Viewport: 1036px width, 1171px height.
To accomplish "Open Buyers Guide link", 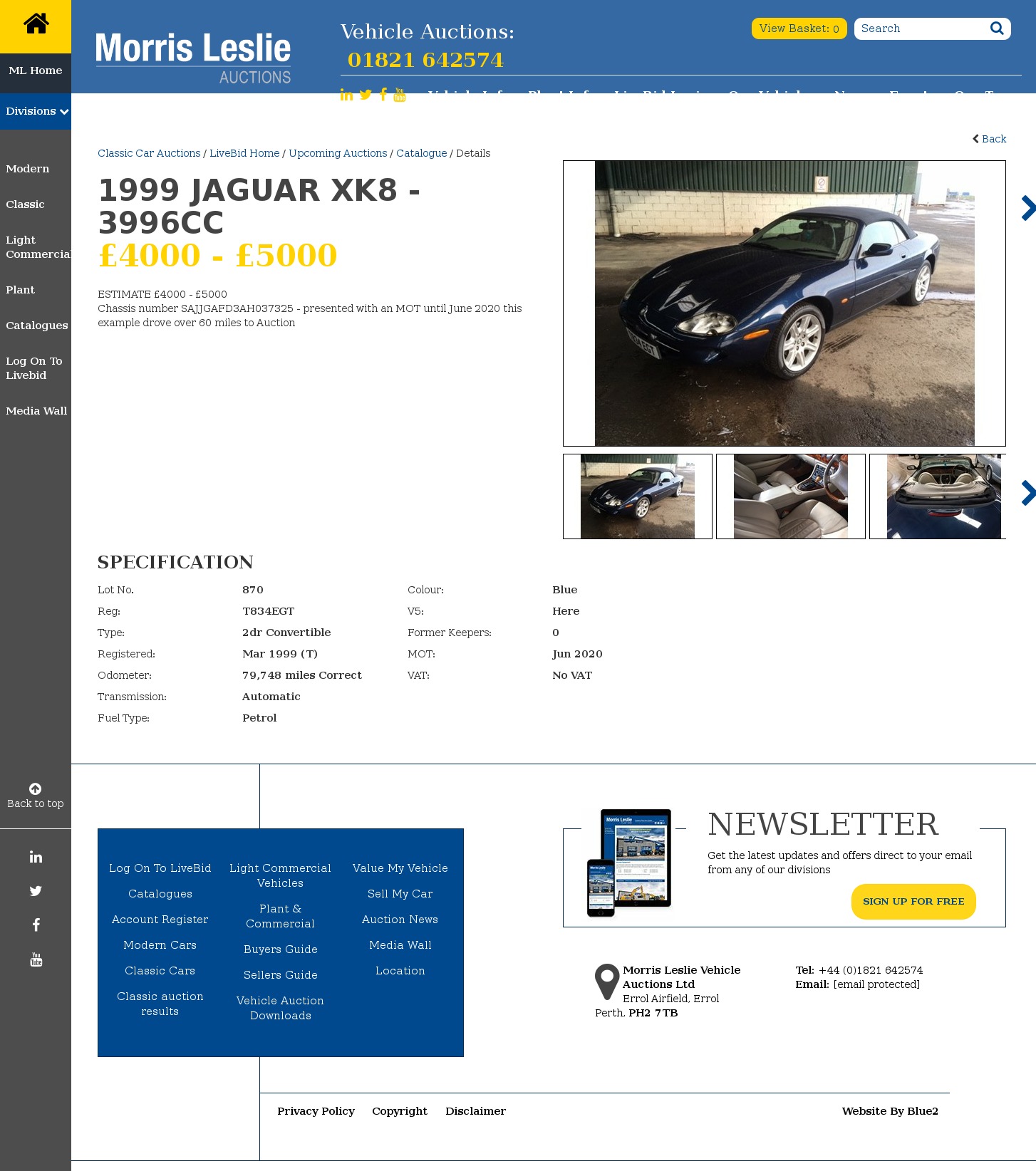I will 281,949.
